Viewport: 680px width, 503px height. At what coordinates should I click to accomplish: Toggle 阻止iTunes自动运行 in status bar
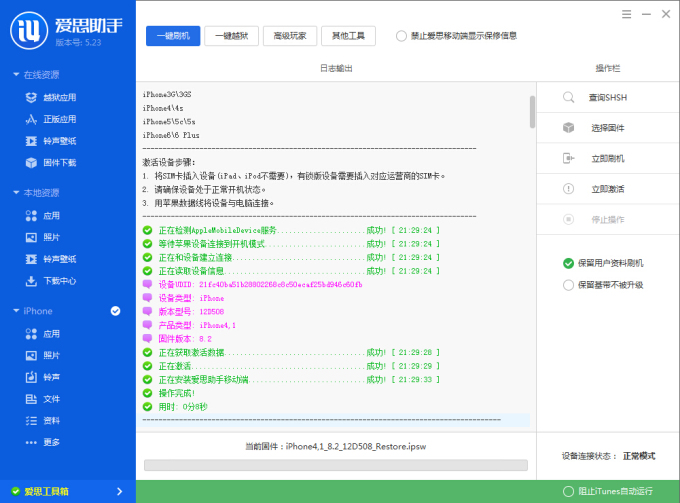pos(569,491)
